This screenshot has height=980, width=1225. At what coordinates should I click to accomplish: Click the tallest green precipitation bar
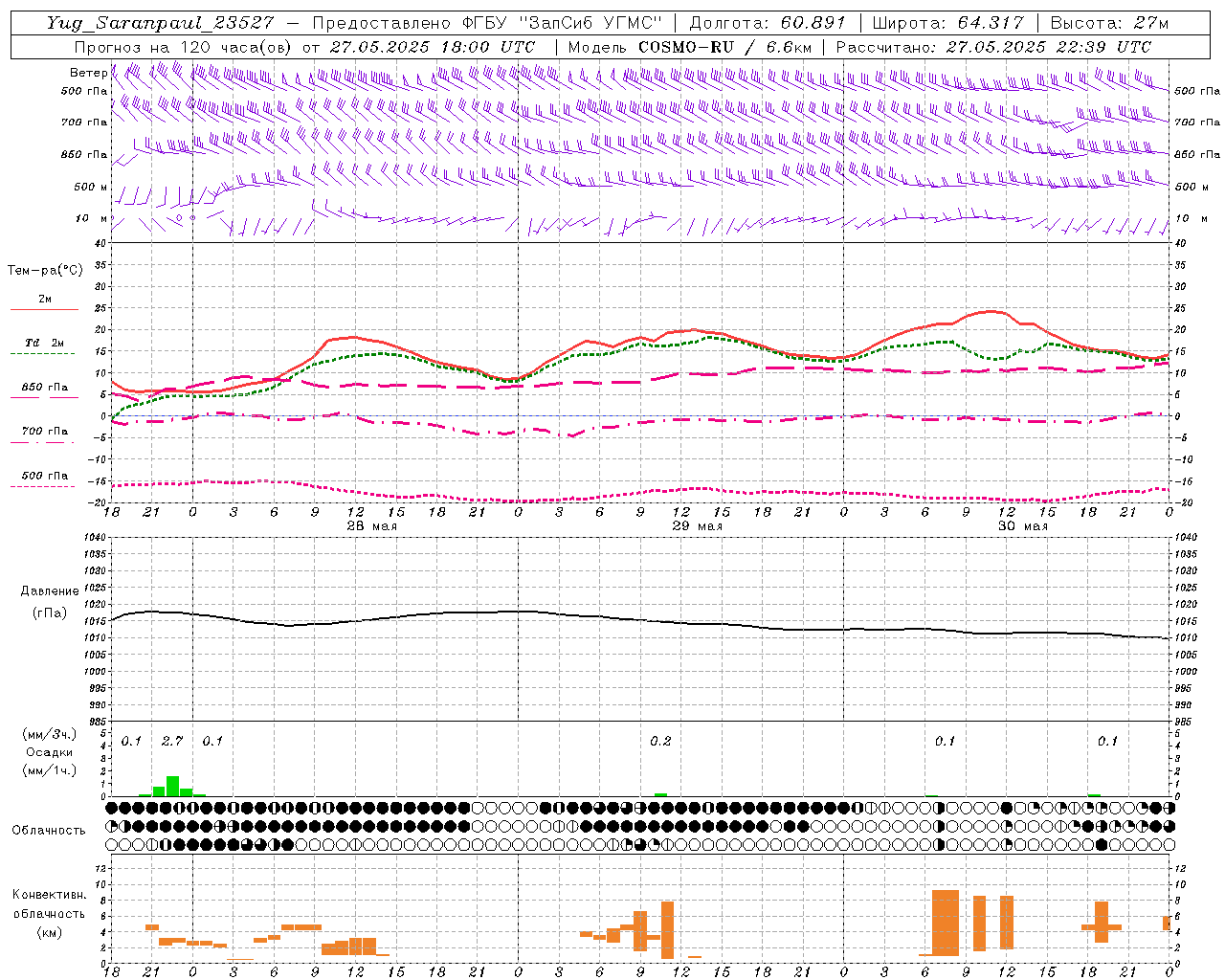[173, 786]
